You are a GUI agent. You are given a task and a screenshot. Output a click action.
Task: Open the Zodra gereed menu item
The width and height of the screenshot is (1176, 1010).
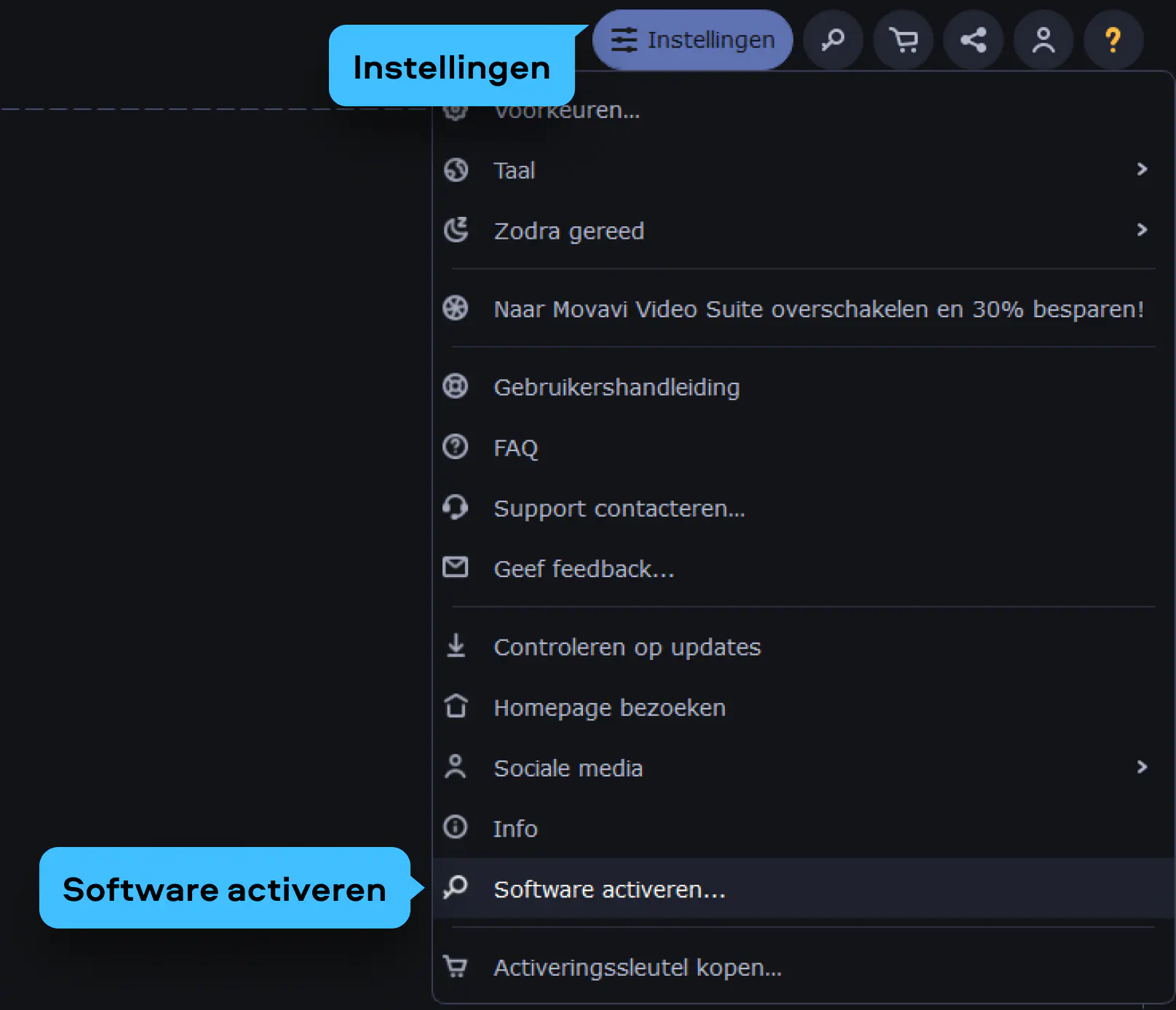point(803,231)
